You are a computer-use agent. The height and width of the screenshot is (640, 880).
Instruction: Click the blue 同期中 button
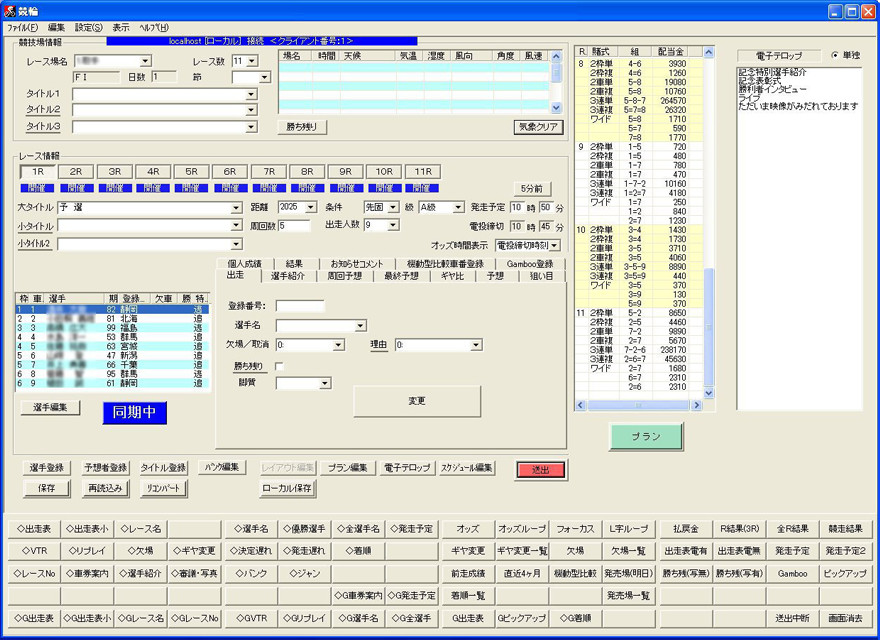(134, 412)
